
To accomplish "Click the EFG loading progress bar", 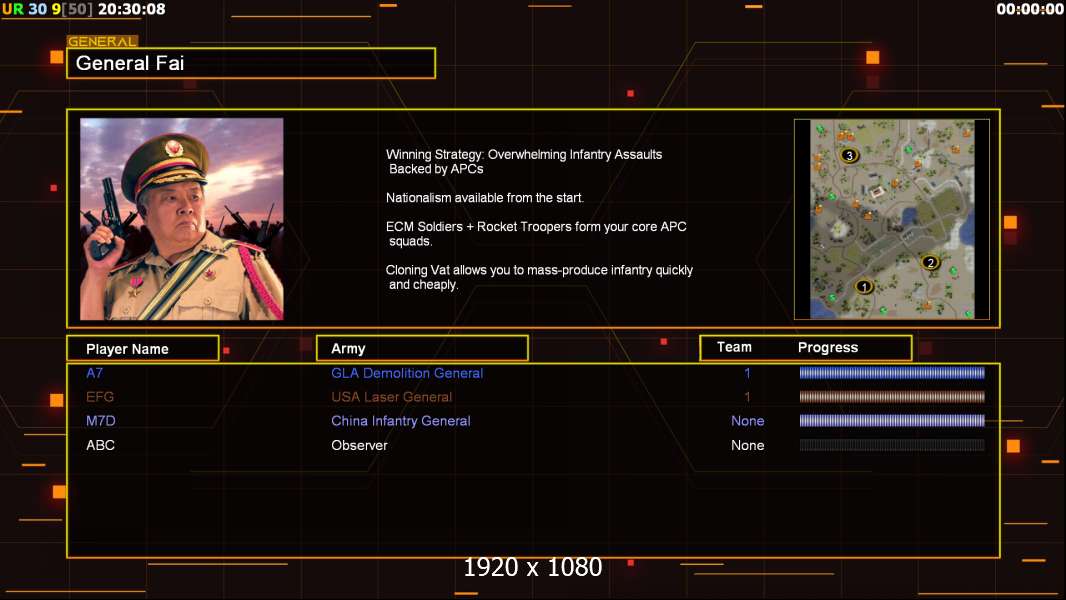I will coord(892,397).
